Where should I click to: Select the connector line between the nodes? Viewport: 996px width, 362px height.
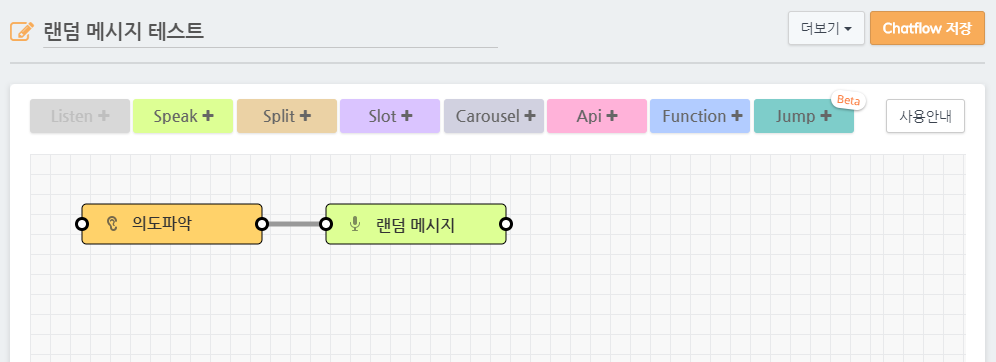(293, 224)
